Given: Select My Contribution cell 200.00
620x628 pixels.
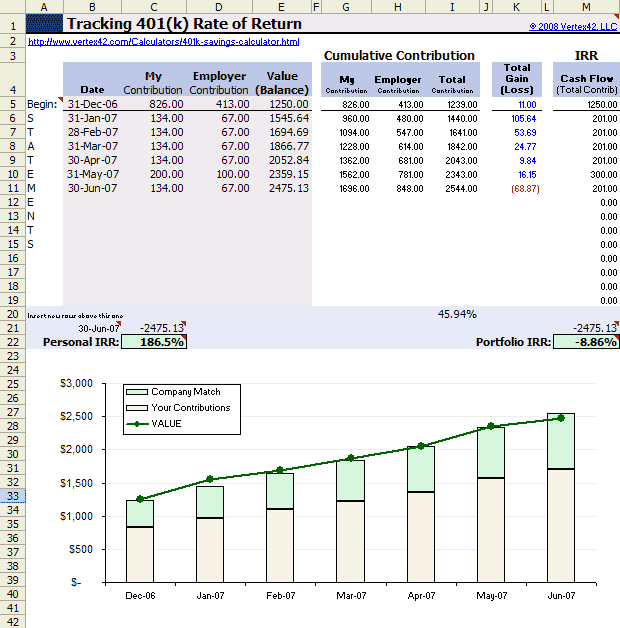Looking at the screenshot, I should click(x=154, y=174).
